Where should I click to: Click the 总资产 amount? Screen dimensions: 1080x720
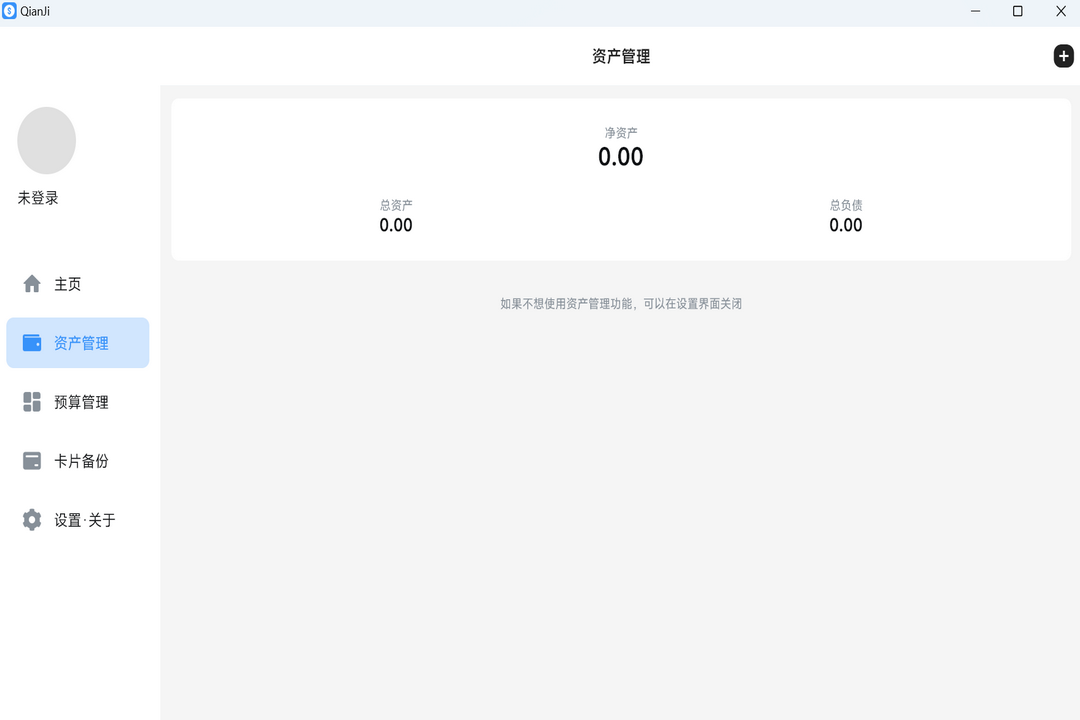point(395,225)
